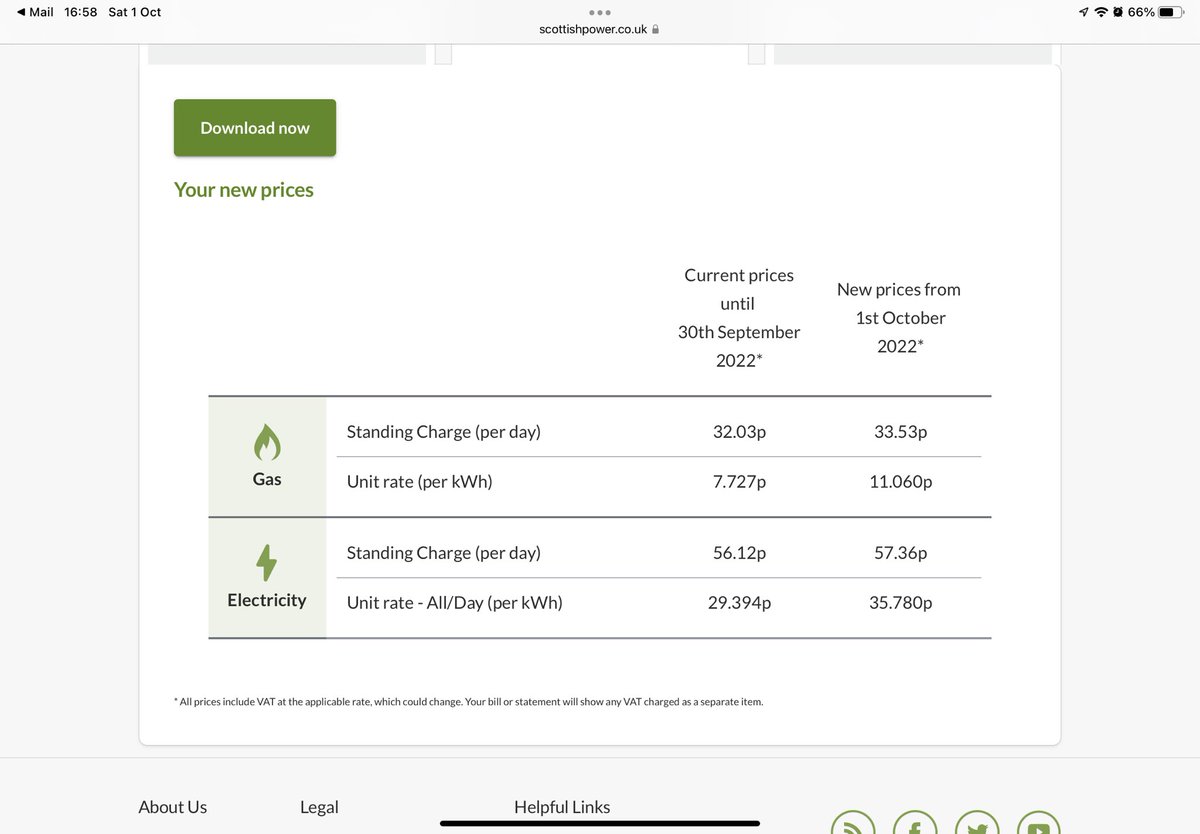Open the Helpful Links footer heading
The image size is (1200, 834).
click(562, 807)
